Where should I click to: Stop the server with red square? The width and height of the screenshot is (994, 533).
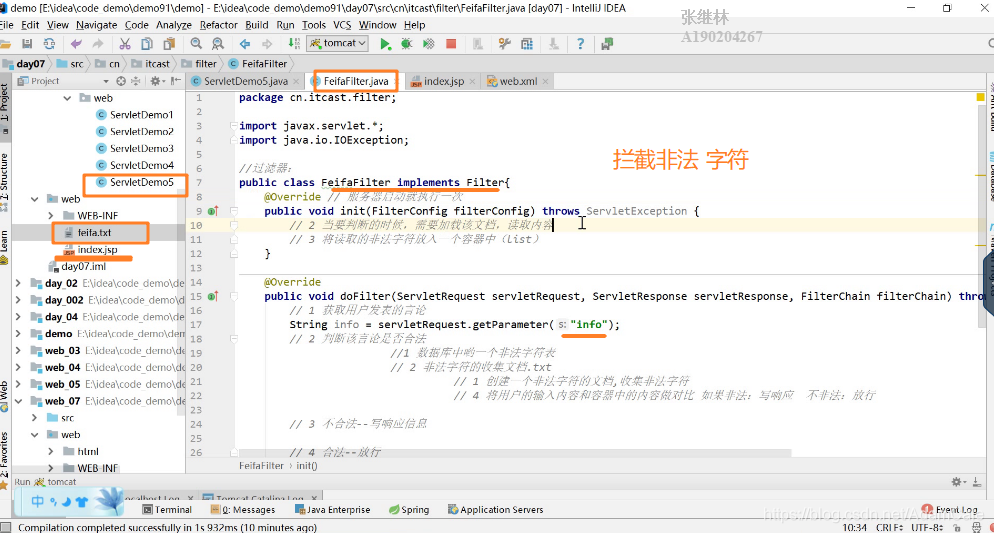(x=451, y=44)
